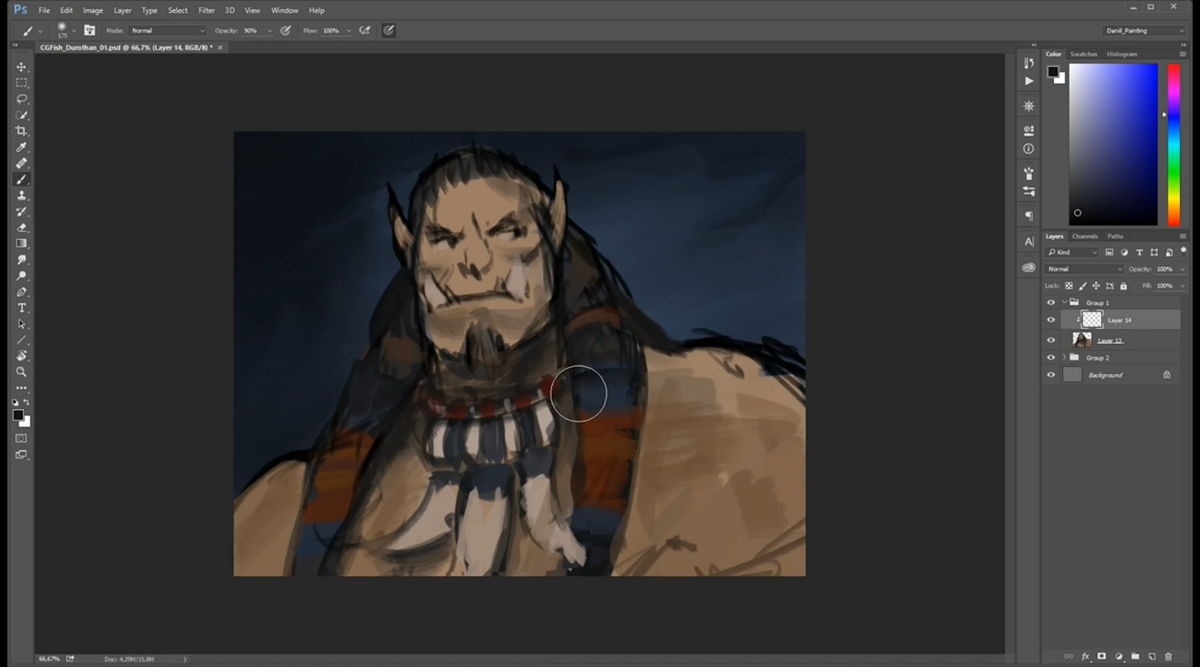Click the foreground color swatch in Color panel
This screenshot has height=667, width=1200.
click(x=1052, y=71)
